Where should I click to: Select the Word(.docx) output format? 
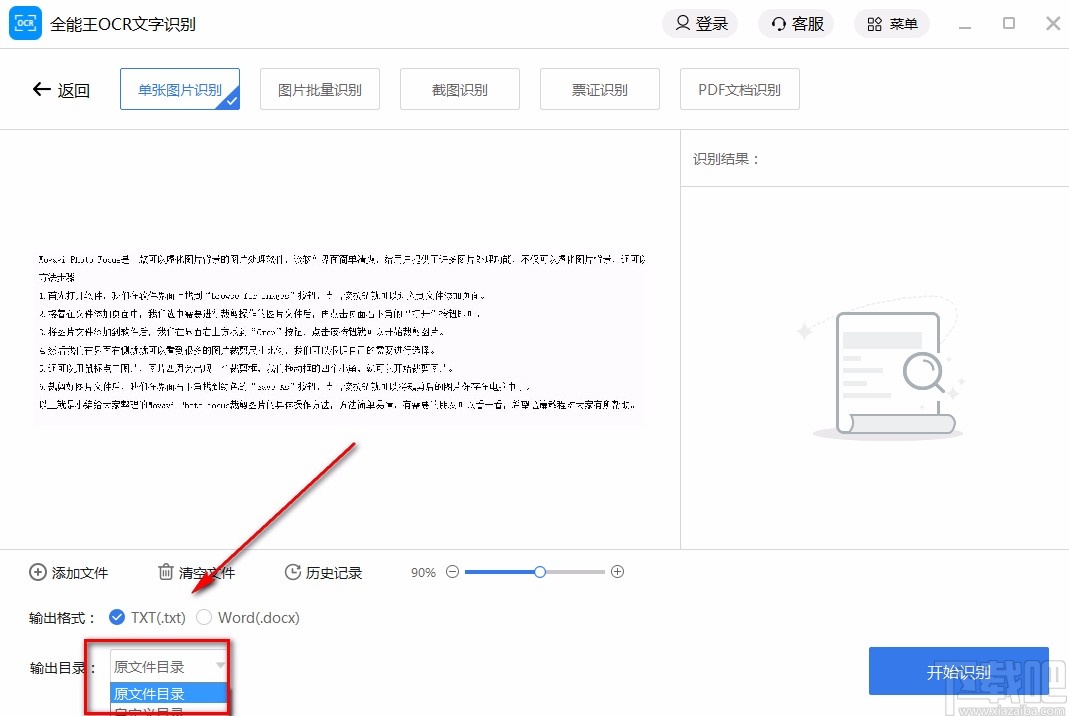(x=206, y=617)
